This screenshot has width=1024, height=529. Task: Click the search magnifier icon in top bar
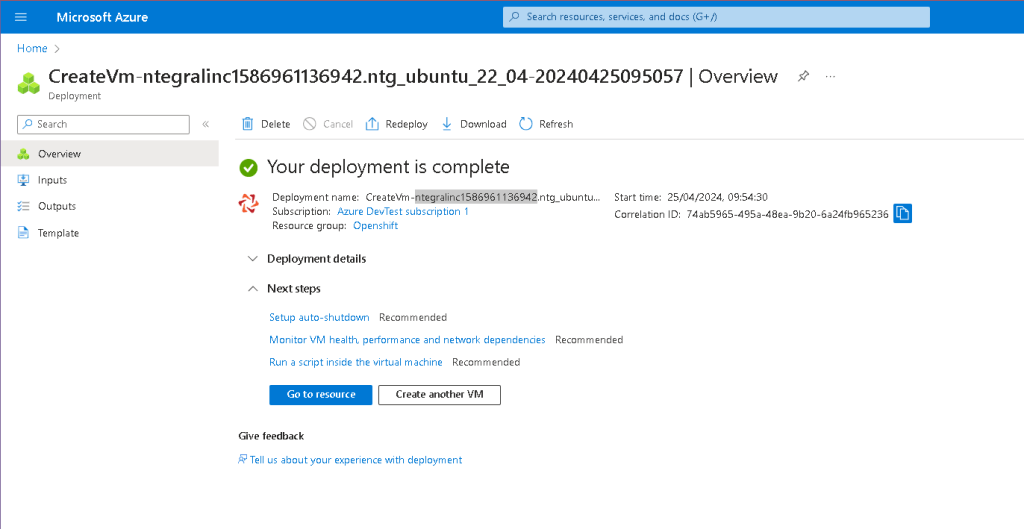click(x=515, y=17)
